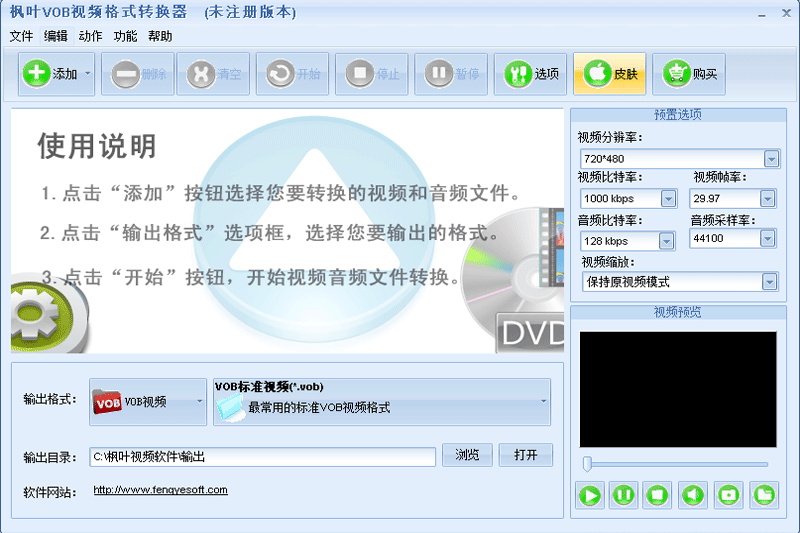This screenshot has height=533, width=800.
Task: Open the 功能 (Function) menu
Action: click(125, 36)
